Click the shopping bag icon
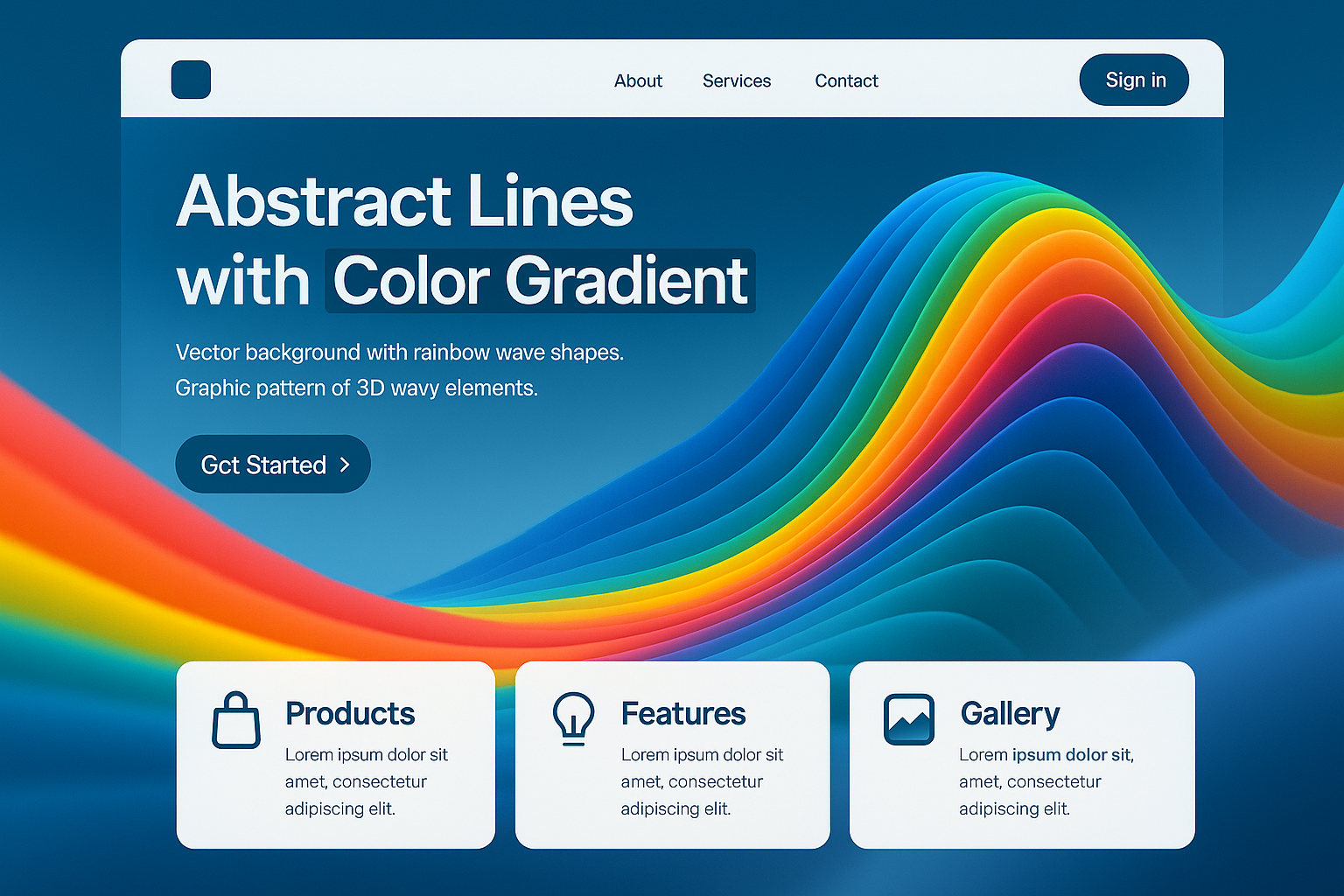The height and width of the screenshot is (896, 1344). pos(236,721)
